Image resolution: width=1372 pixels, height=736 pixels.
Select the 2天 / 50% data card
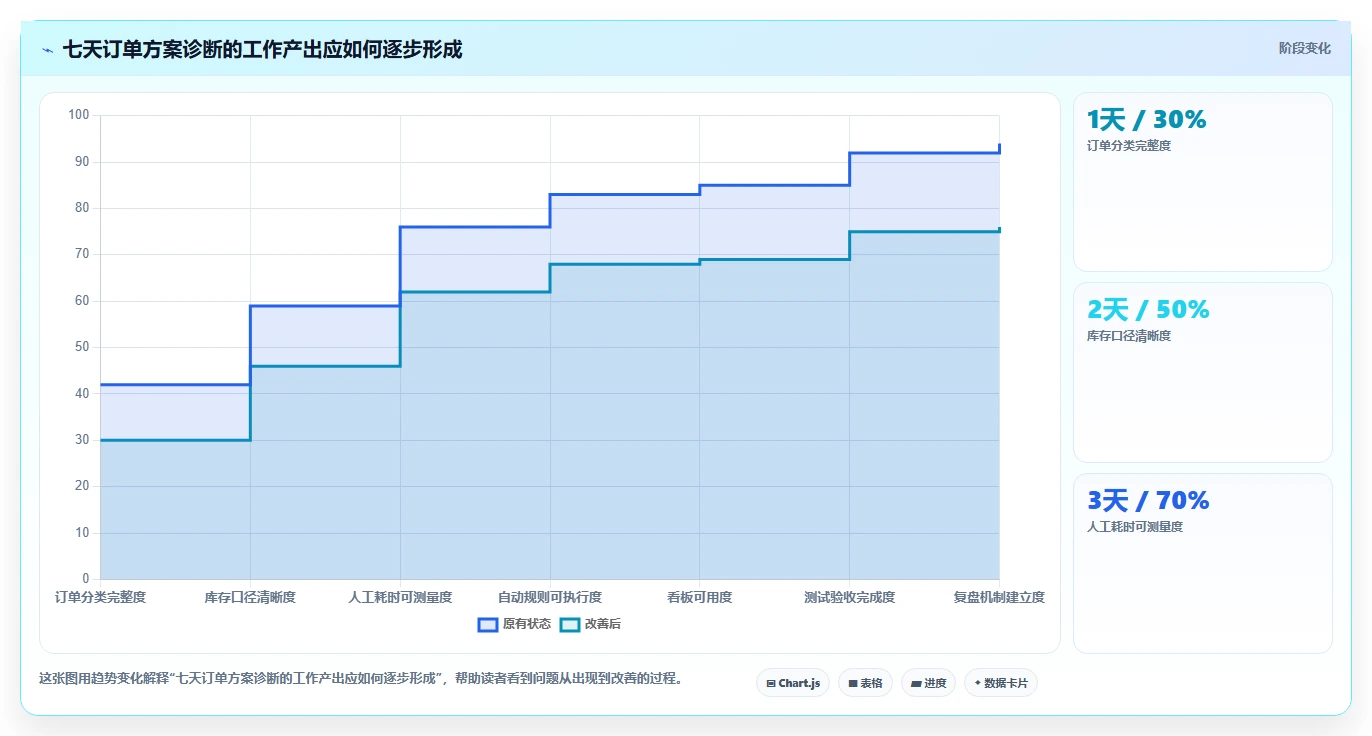1202,372
